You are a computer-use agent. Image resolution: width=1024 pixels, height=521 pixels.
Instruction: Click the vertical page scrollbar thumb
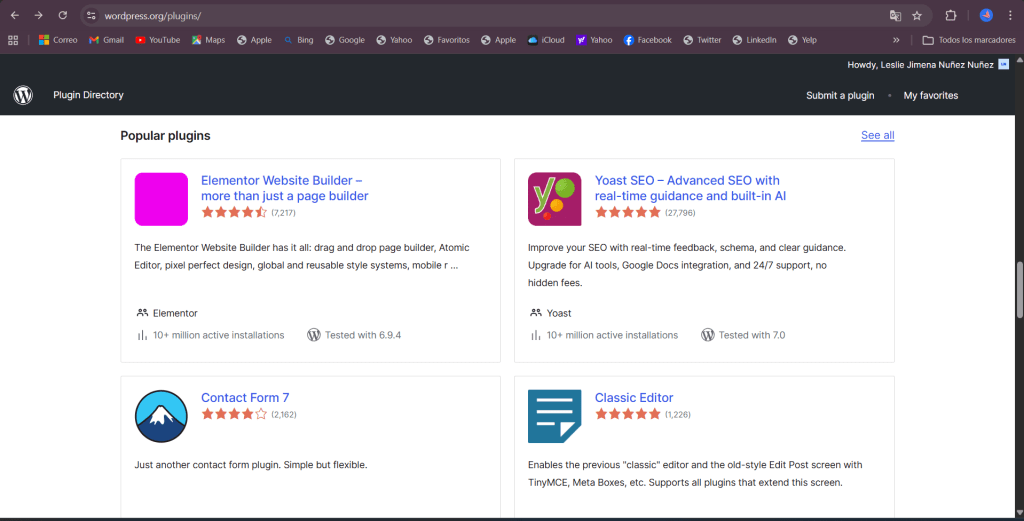click(1019, 290)
